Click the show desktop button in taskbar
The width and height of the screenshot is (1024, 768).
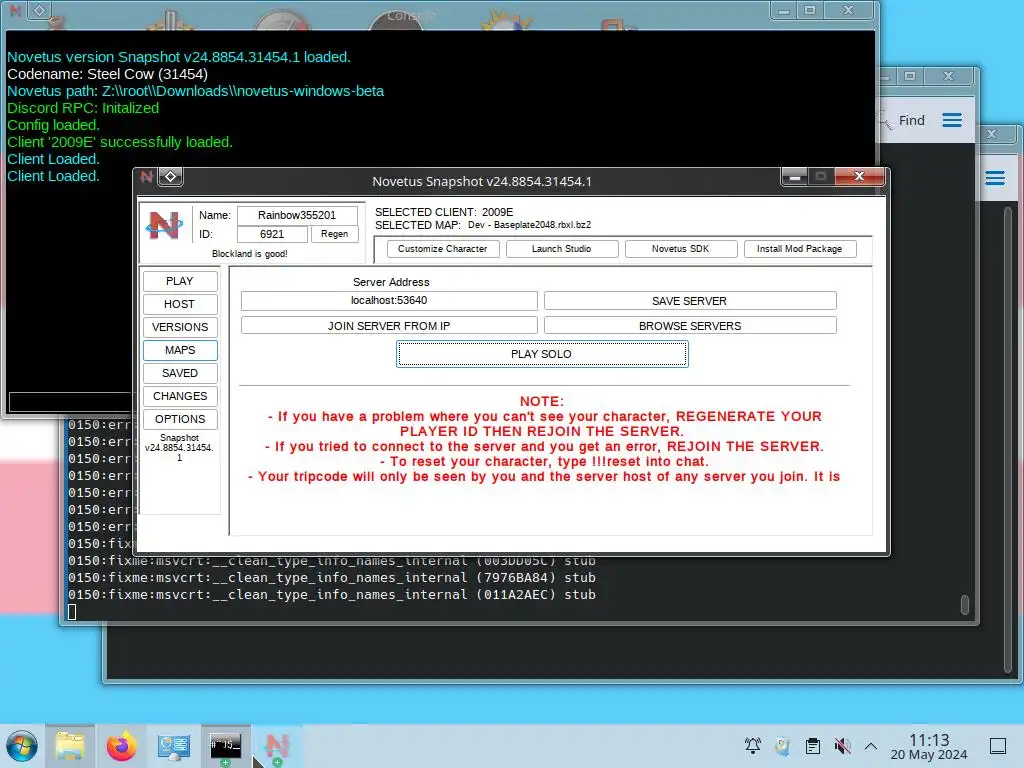coord(998,746)
